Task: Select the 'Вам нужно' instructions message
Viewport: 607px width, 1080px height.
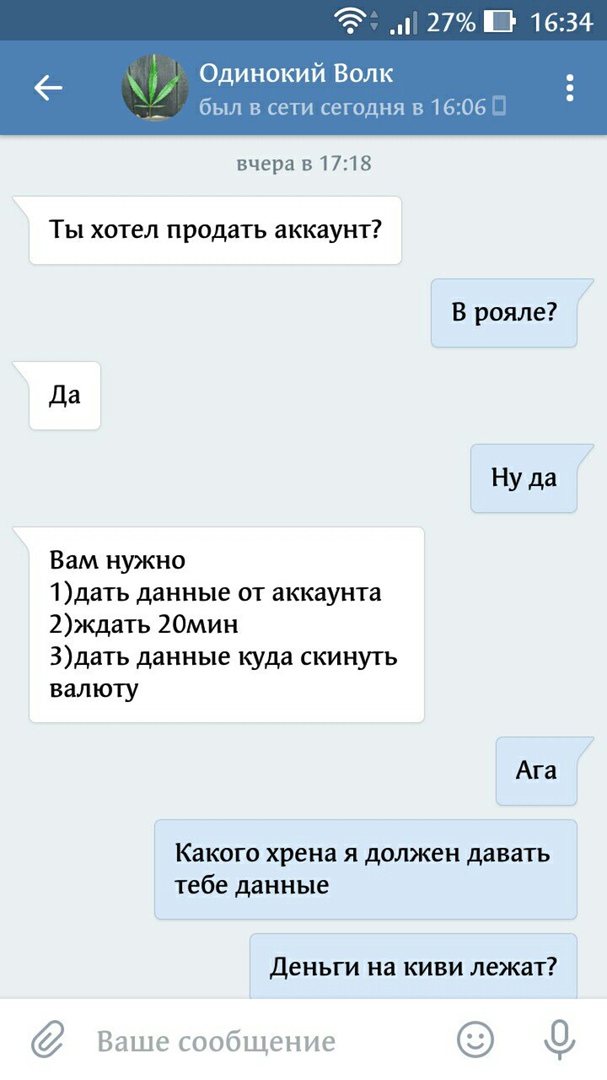Action: 227,624
